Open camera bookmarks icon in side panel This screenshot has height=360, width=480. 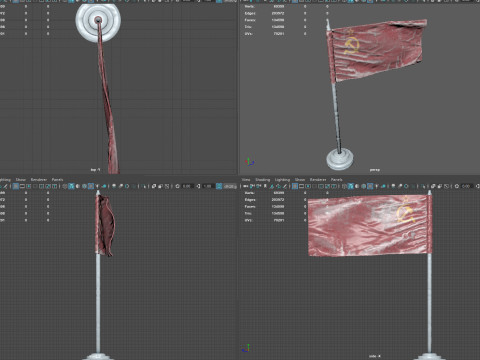pyautogui.click(x=265, y=186)
